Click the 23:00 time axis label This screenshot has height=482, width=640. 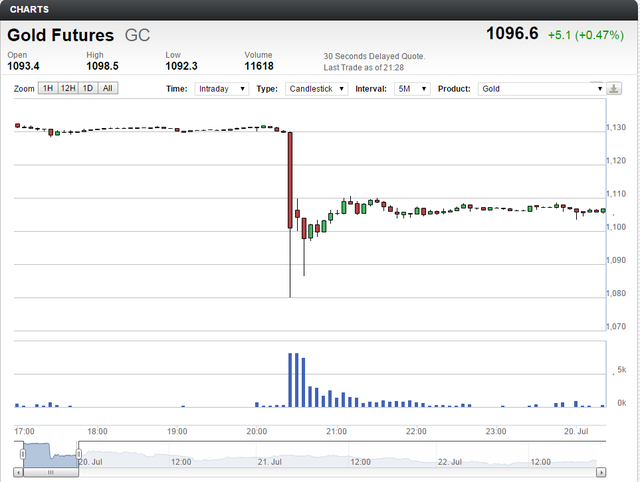(496, 431)
